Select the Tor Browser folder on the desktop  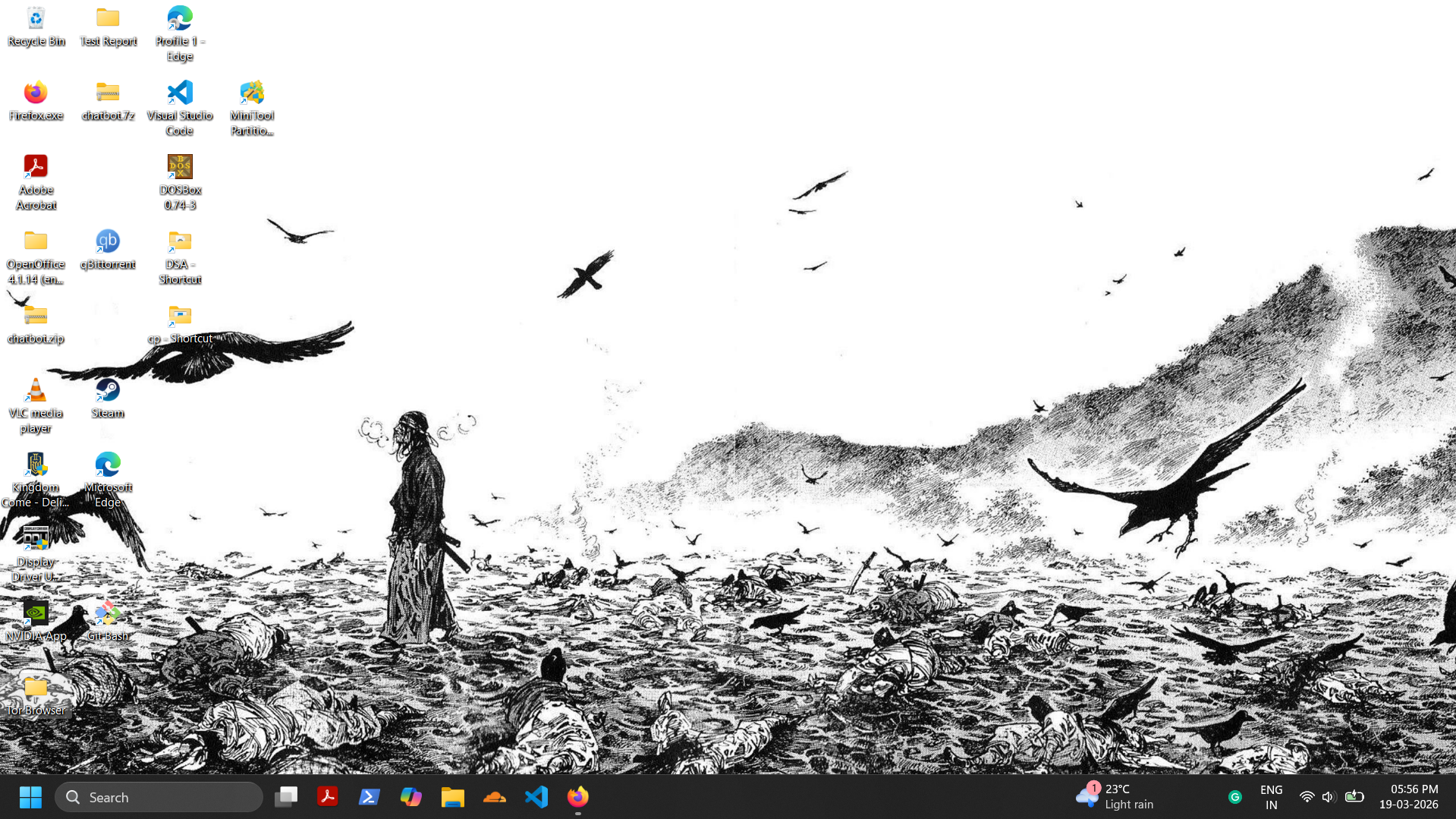(36, 695)
